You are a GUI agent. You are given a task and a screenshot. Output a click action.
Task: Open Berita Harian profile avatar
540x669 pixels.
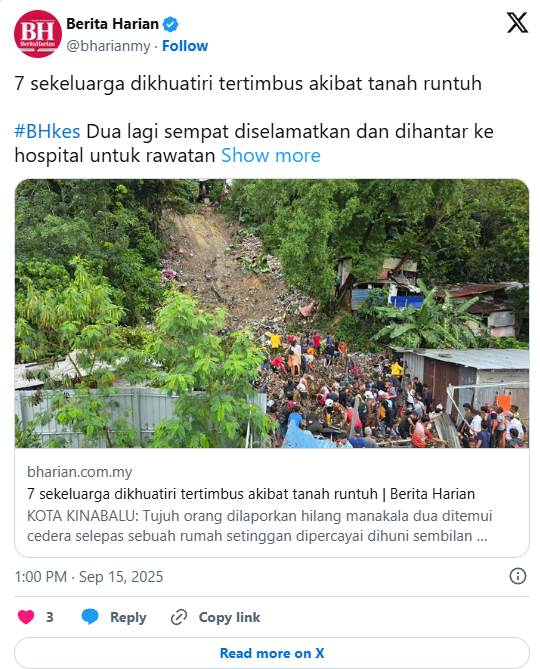(x=38, y=34)
